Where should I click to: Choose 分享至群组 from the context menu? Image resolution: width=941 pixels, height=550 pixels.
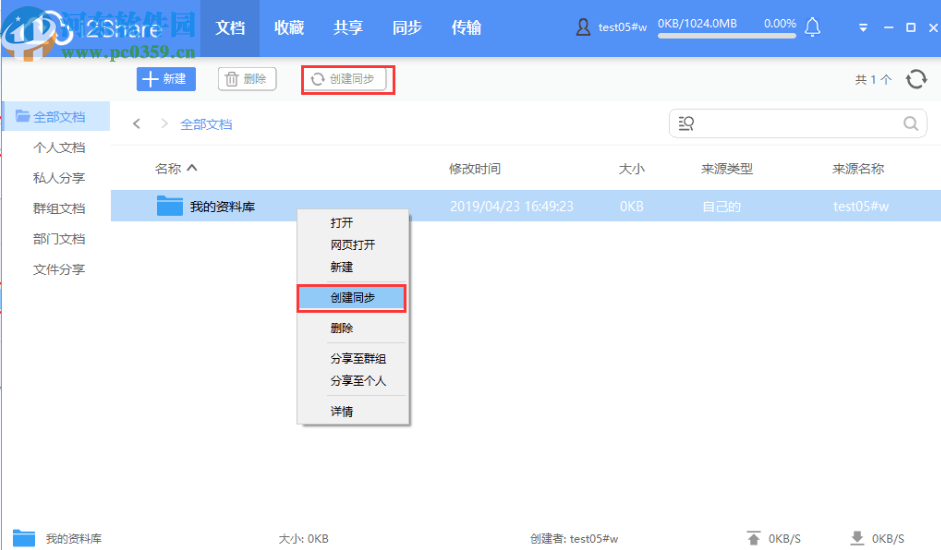pyautogui.click(x=353, y=358)
